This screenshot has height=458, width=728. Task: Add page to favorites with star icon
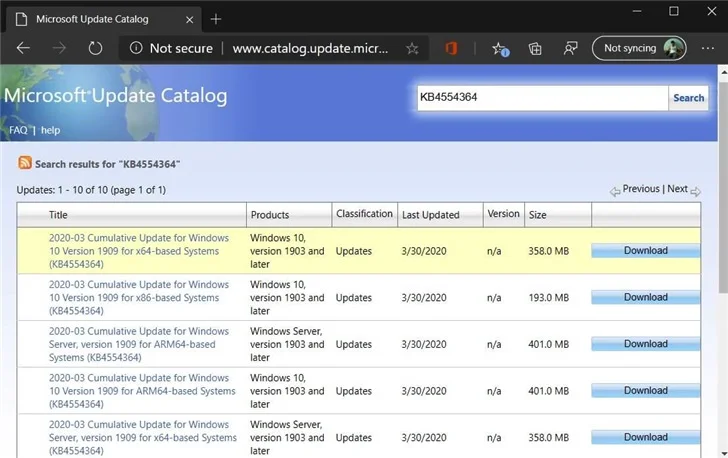[412, 48]
